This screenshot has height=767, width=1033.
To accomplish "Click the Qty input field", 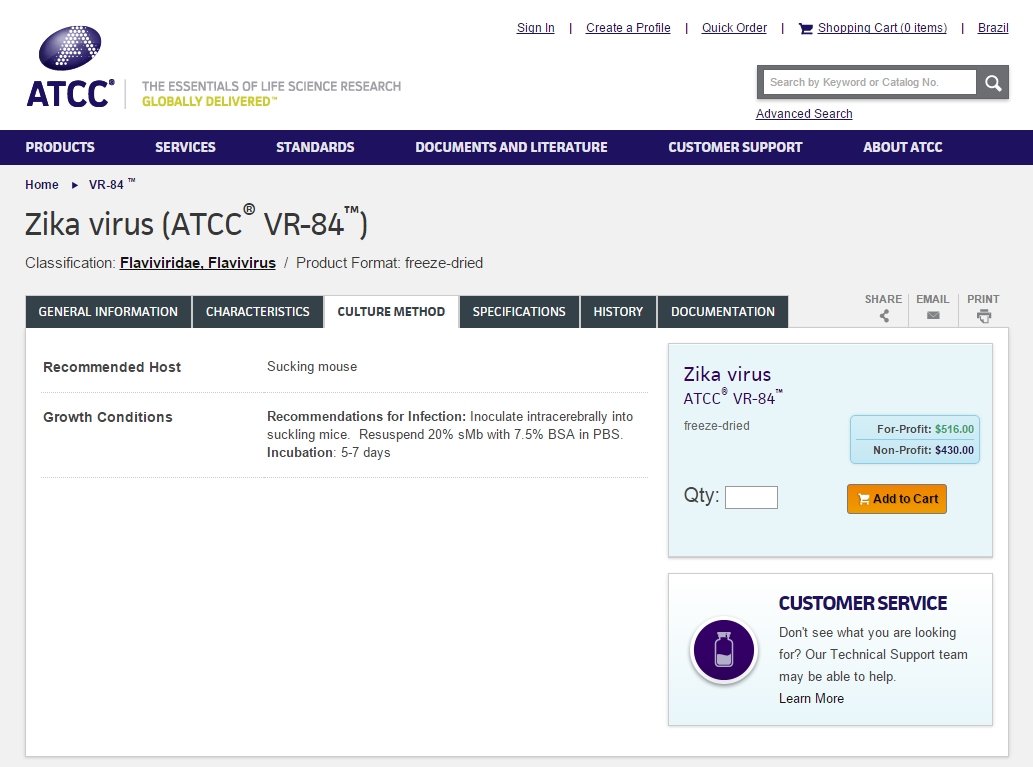I will coord(751,497).
